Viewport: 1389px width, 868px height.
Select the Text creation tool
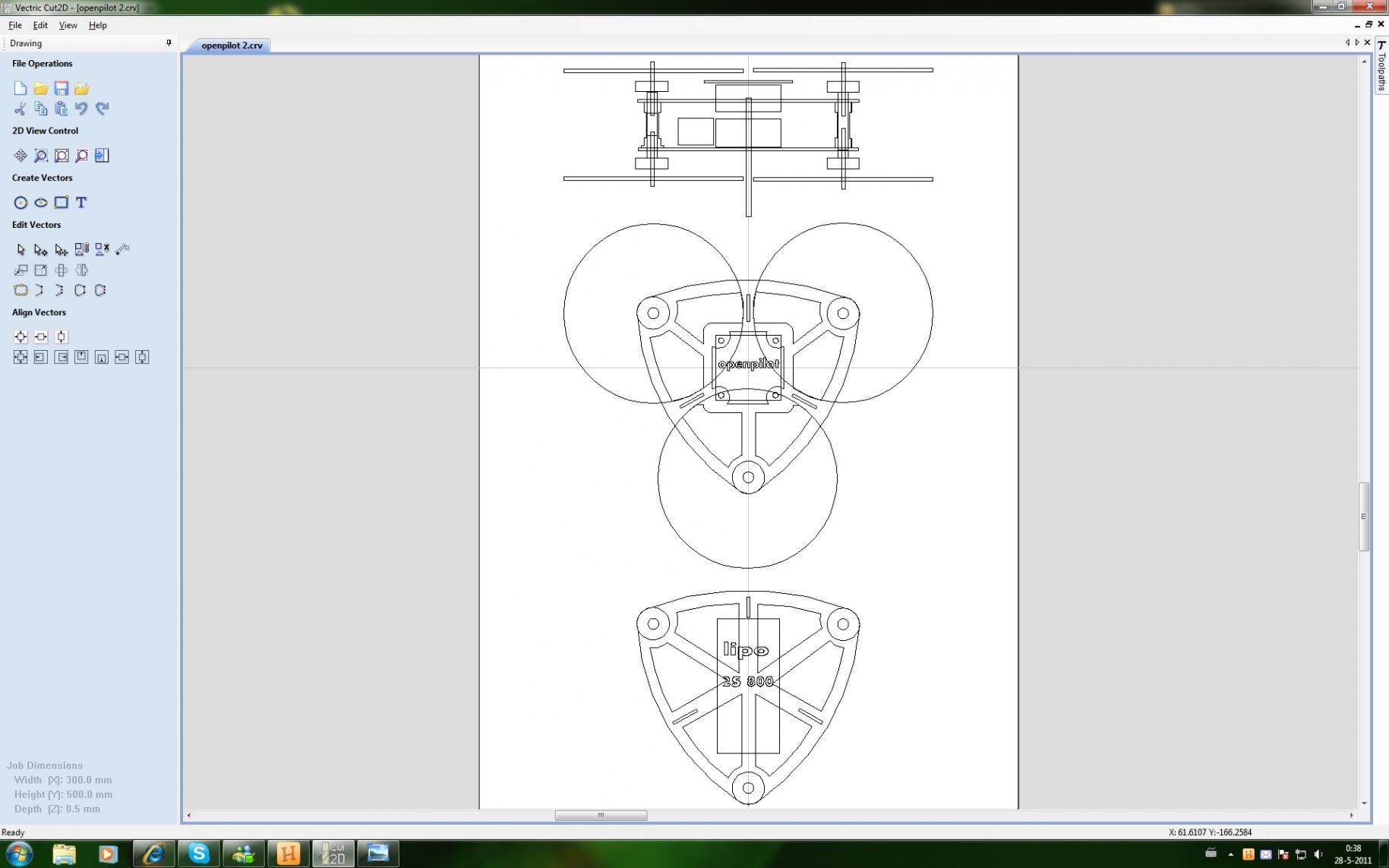point(81,203)
